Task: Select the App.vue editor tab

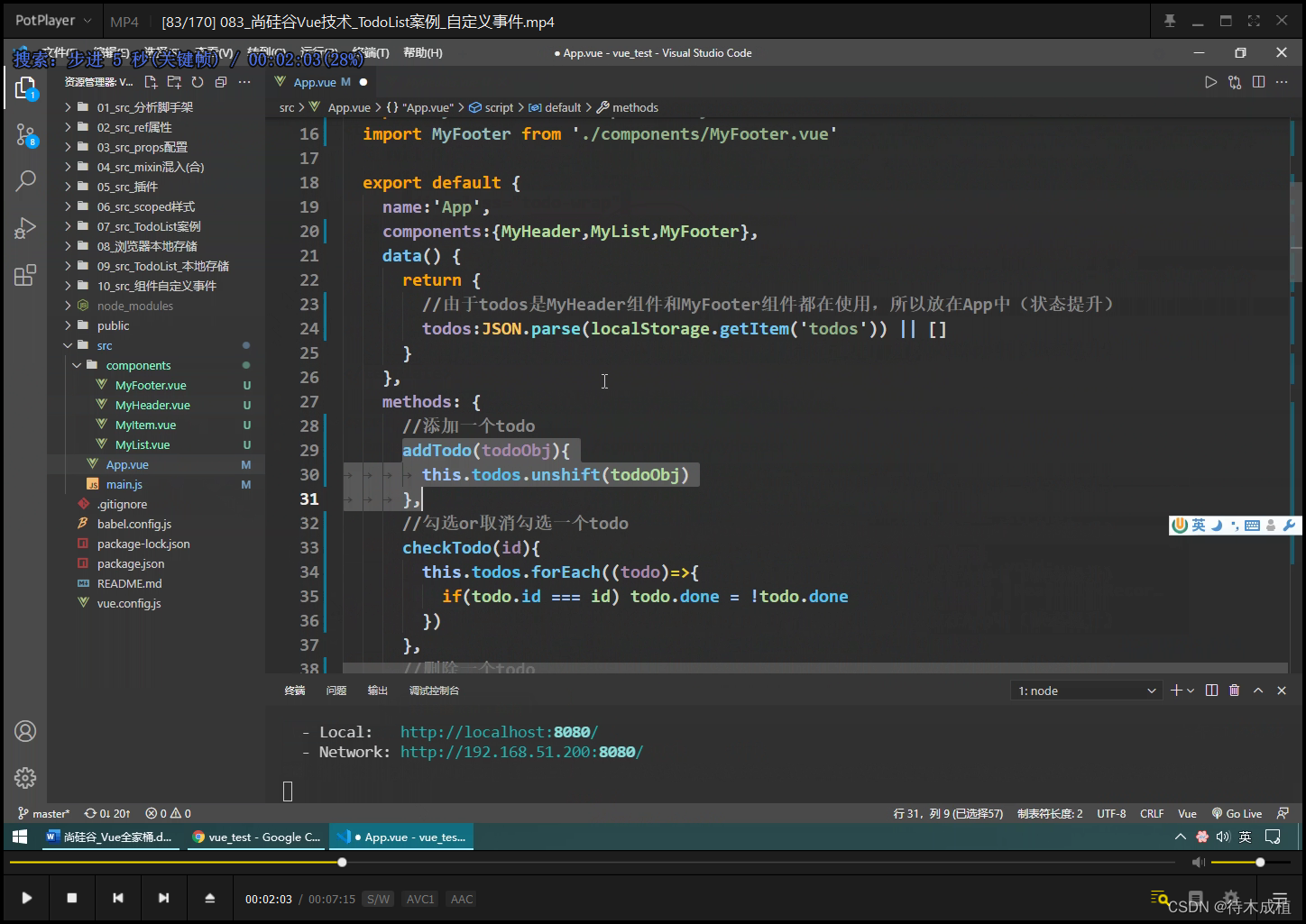Action: [322, 82]
